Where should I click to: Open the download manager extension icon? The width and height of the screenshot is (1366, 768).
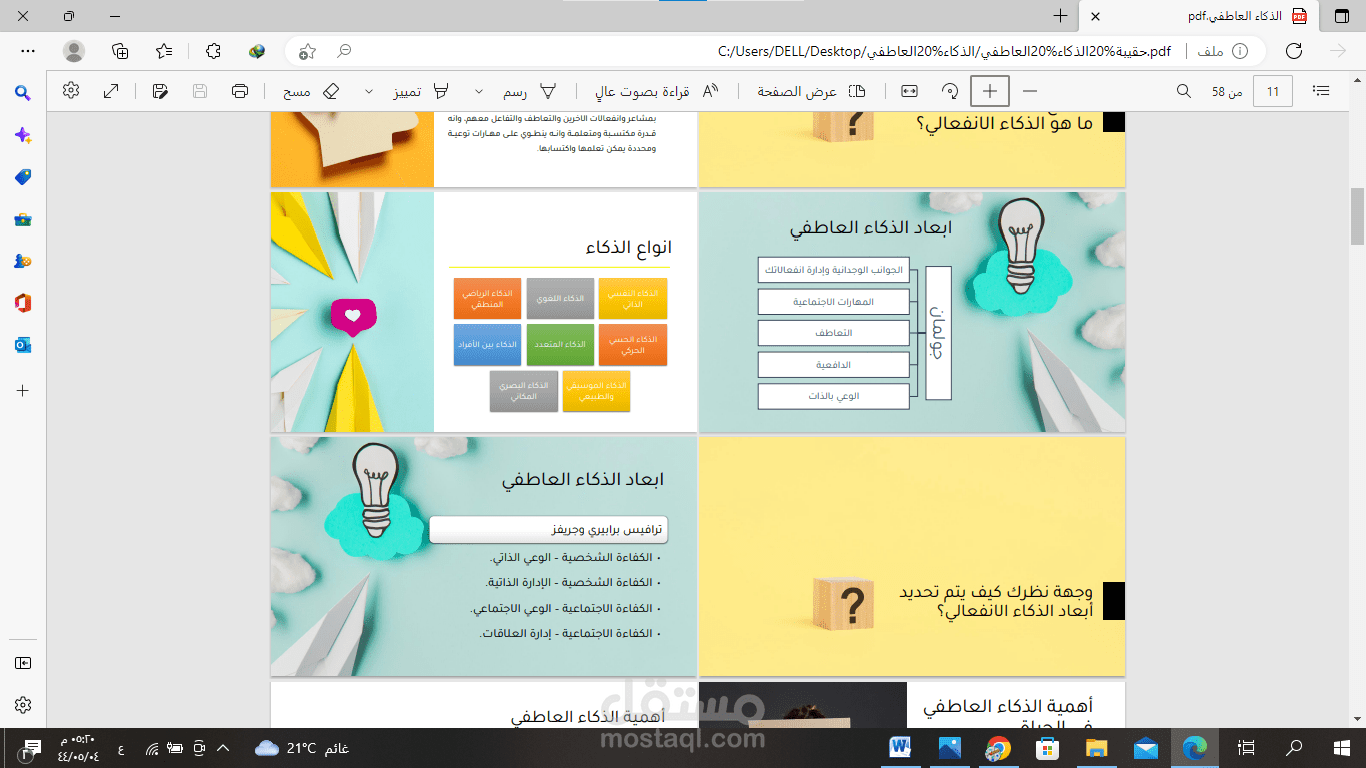(x=257, y=51)
